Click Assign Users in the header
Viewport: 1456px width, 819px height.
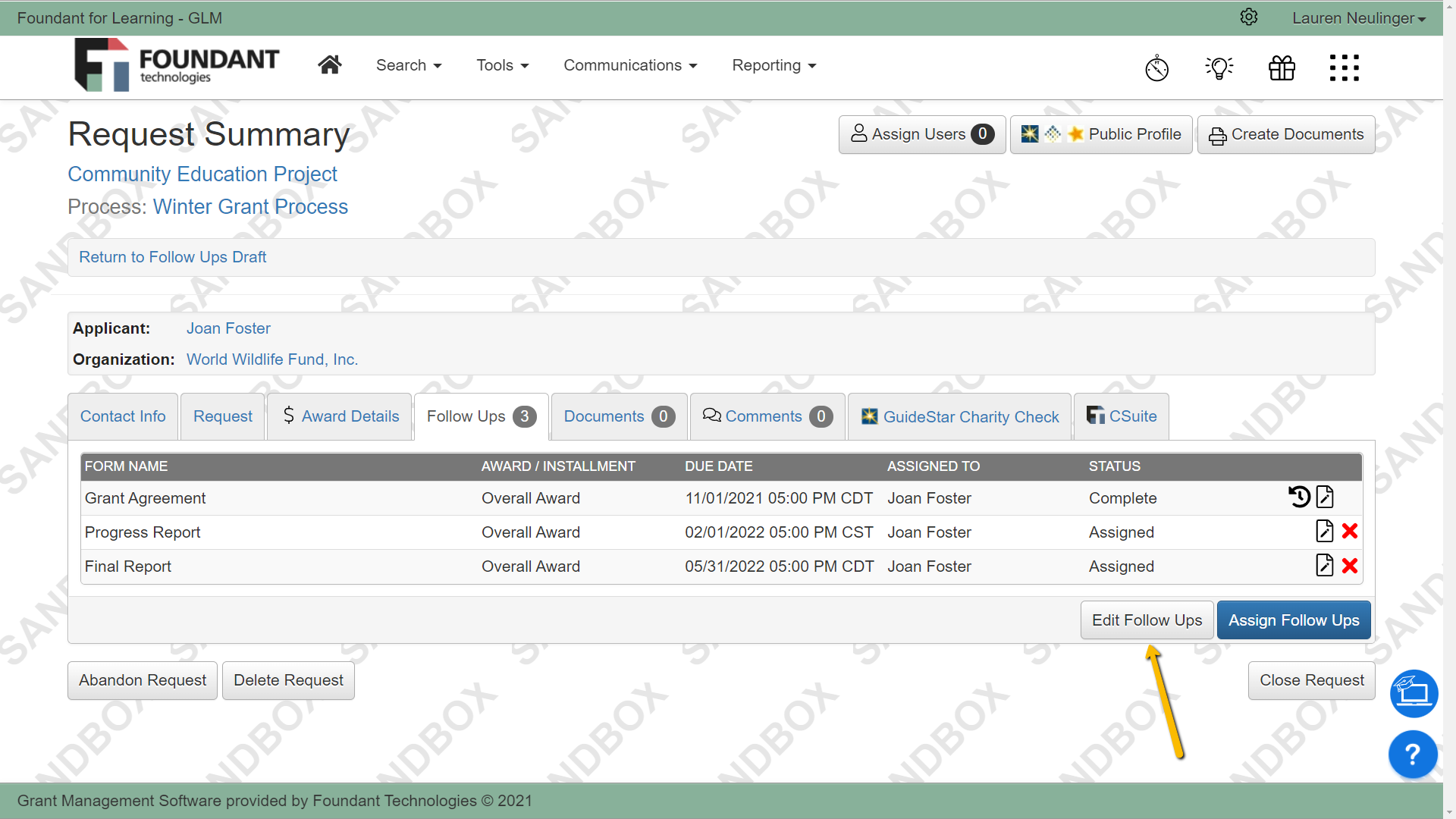[x=921, y=133]
